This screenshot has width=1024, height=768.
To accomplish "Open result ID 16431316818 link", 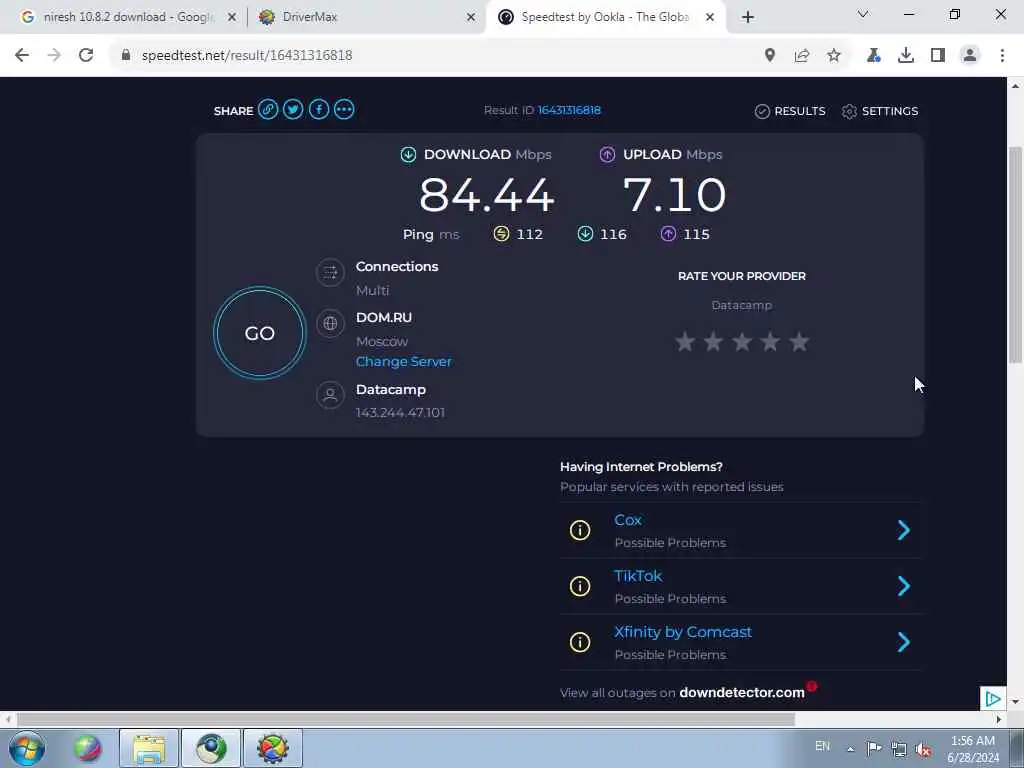I will (x=569, y=110).
